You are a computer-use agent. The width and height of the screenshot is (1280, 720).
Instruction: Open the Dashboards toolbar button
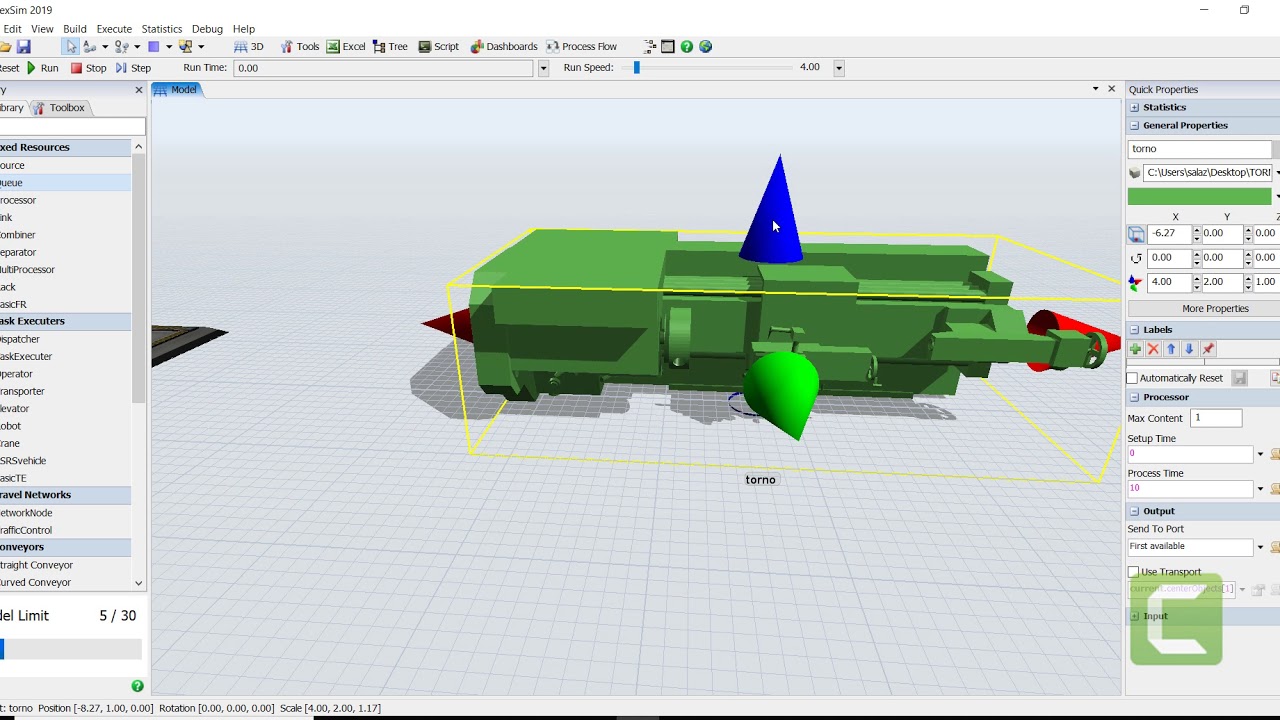coord(504,47)
